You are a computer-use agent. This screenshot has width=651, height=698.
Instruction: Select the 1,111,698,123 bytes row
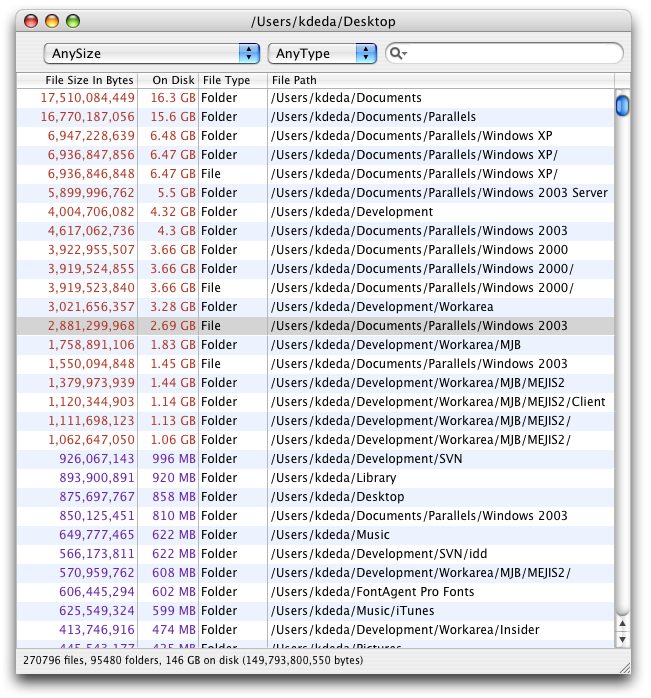click(x=315, y=421)
